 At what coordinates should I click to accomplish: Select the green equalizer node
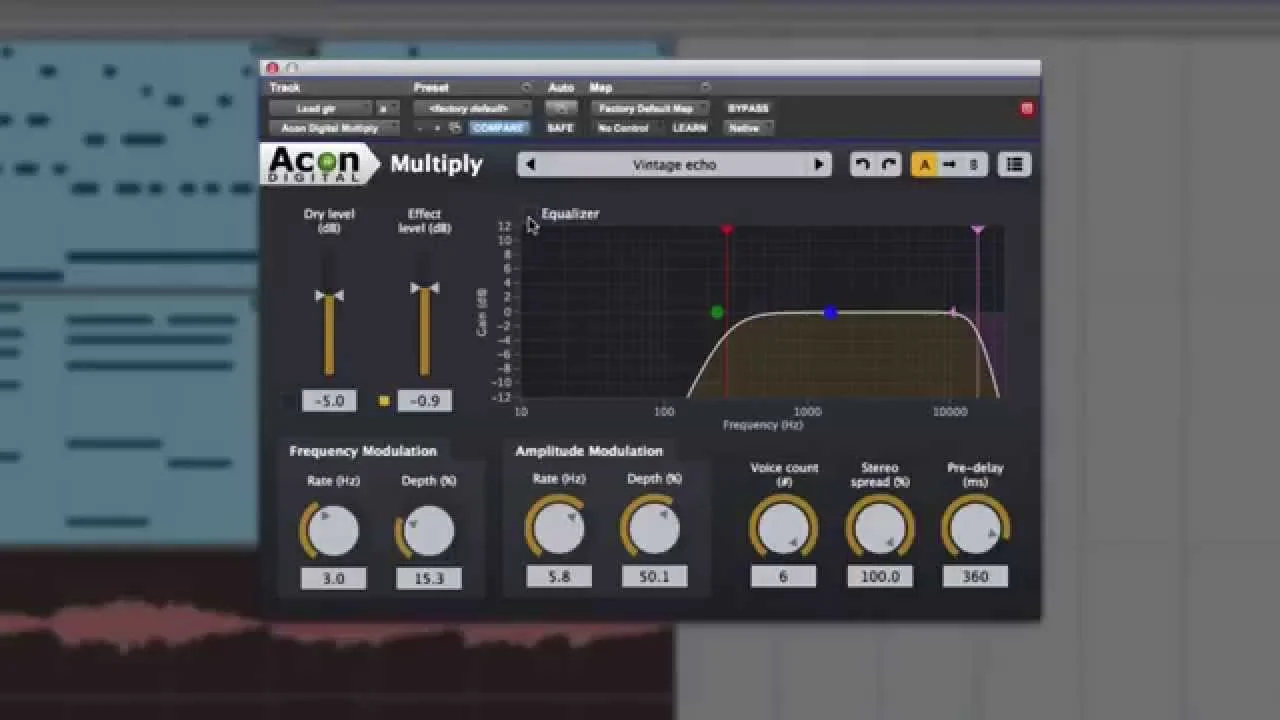[x=716, y=311]
